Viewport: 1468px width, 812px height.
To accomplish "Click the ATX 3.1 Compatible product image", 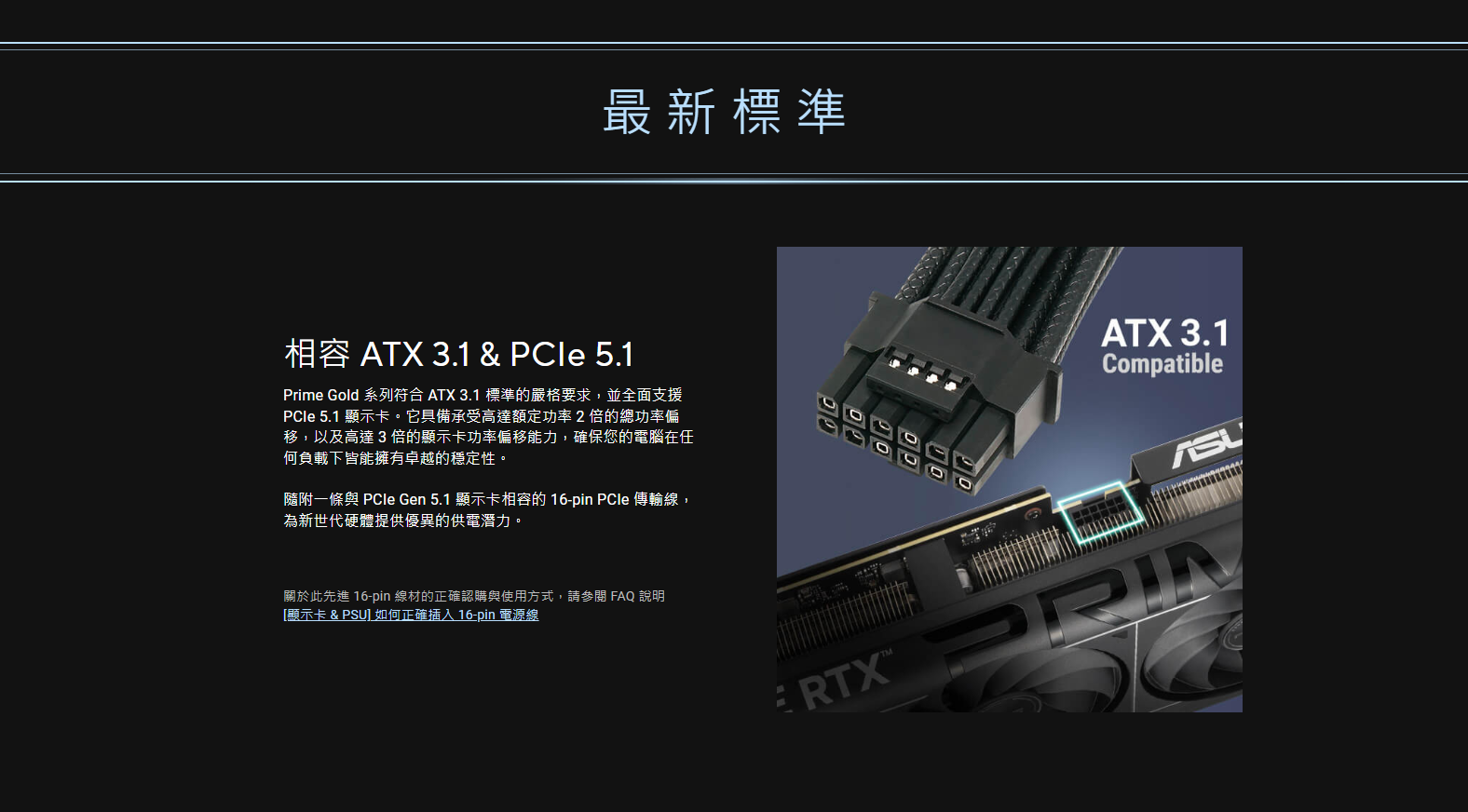I will pyautogui.click(x=1010, y=480).
